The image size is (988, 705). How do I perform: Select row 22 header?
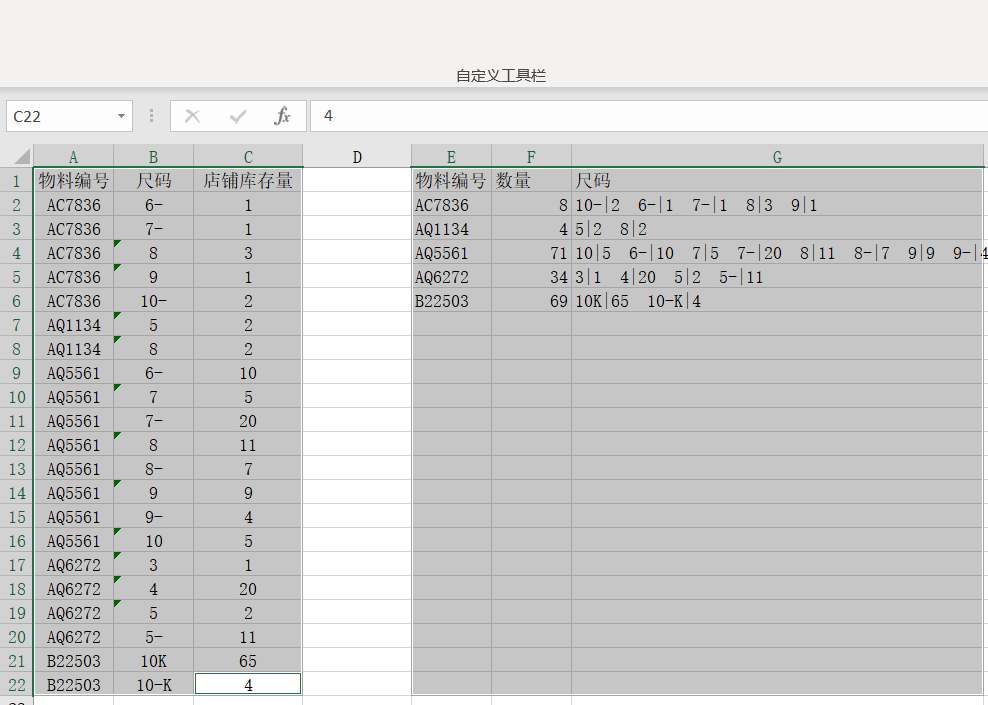[x=16, y=685]
